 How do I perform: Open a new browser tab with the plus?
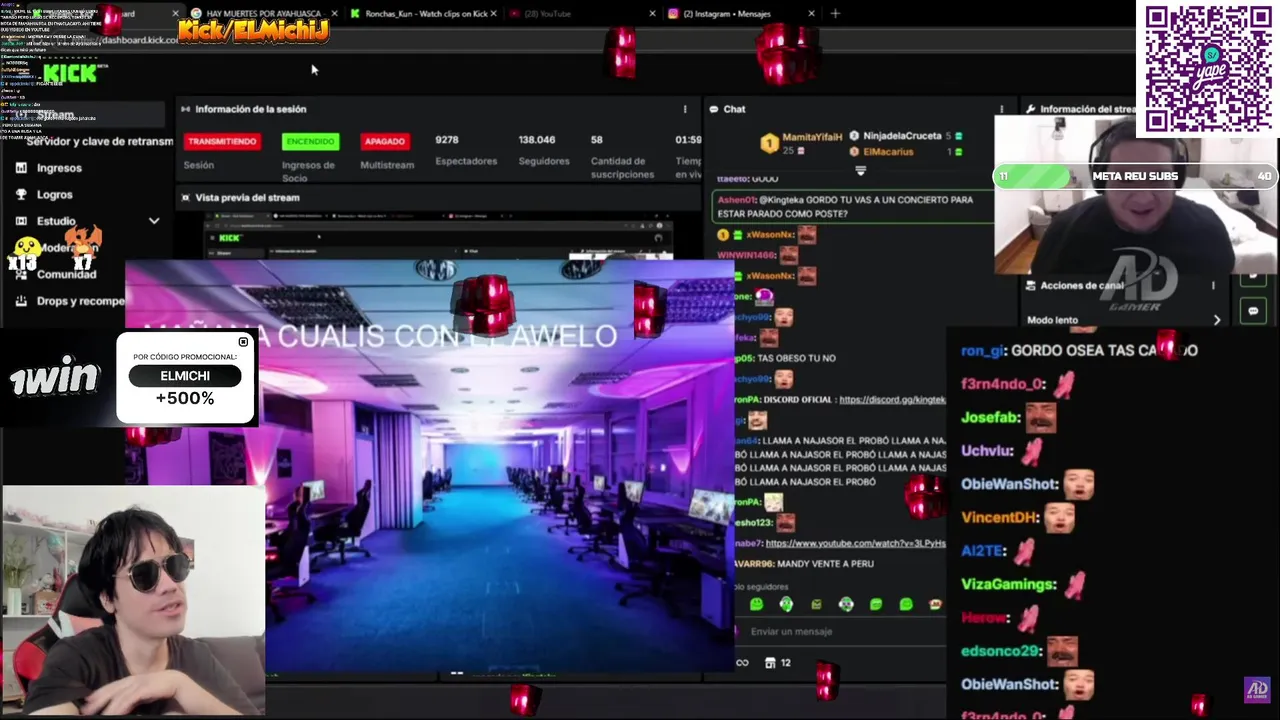[835, 13]
